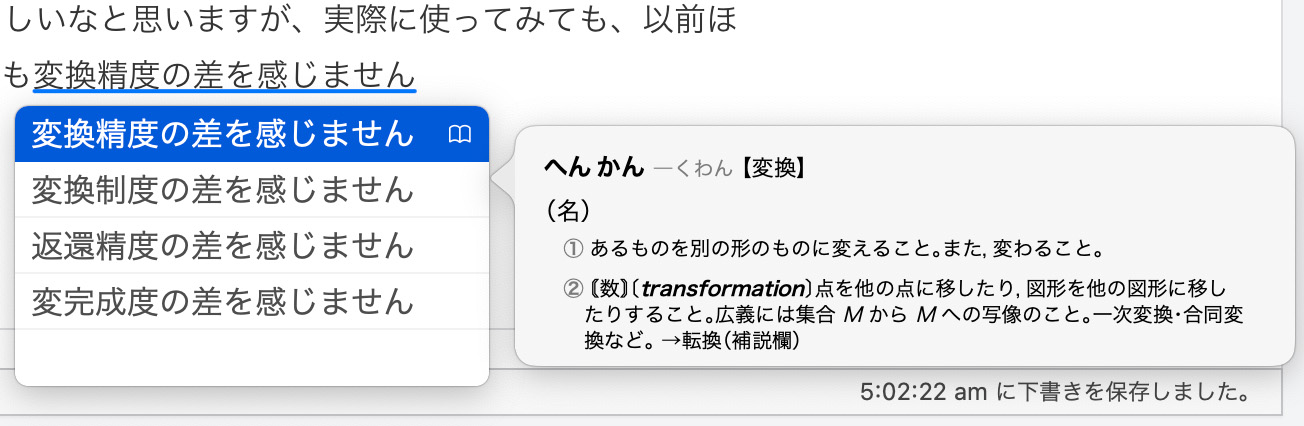Click the circled ① definition number

(572, 247)
